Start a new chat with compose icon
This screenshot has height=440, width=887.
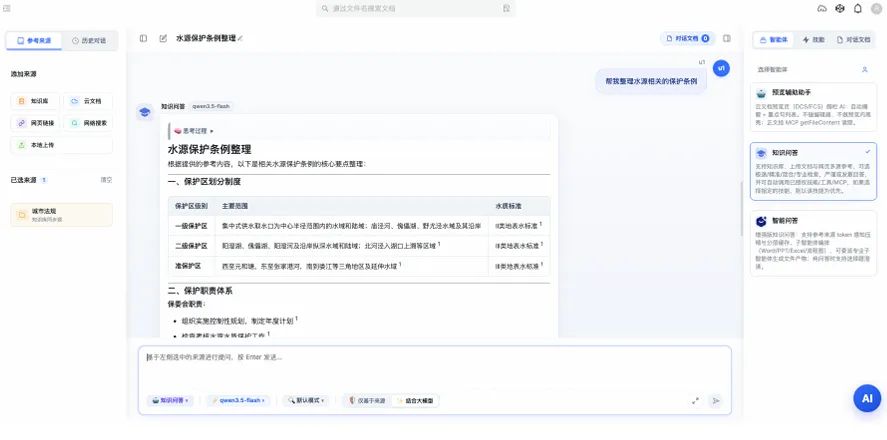point(163,38)
